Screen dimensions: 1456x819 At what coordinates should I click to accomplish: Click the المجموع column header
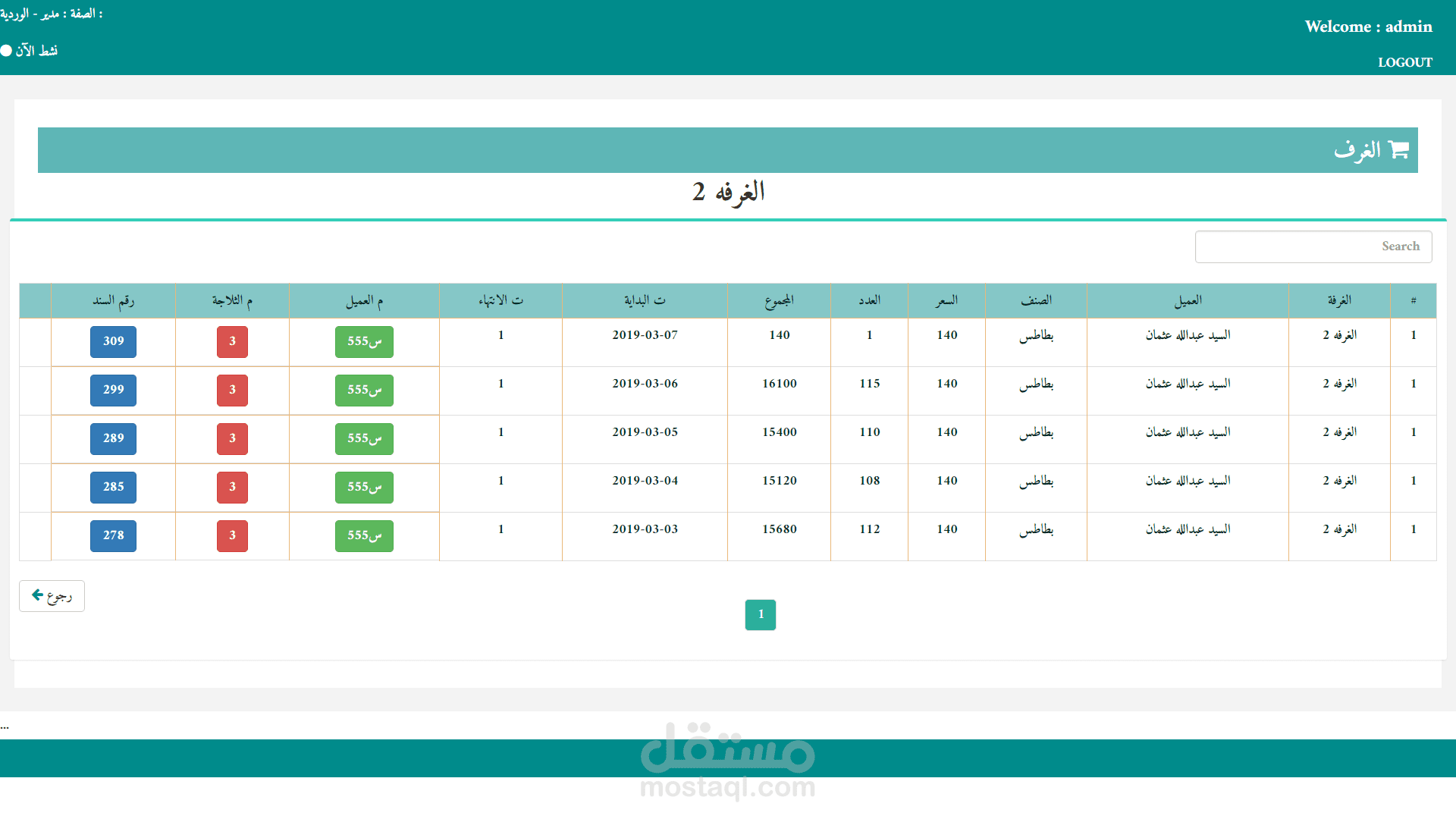coord(779,300)
